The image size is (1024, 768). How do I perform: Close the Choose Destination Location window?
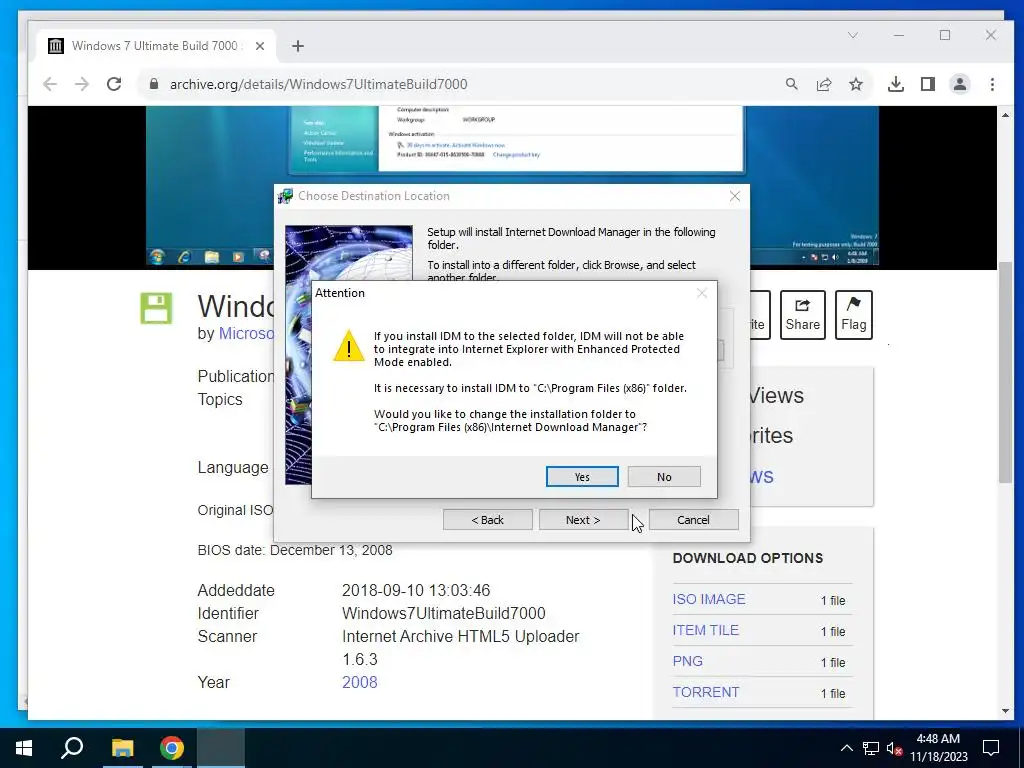point(735,196)
